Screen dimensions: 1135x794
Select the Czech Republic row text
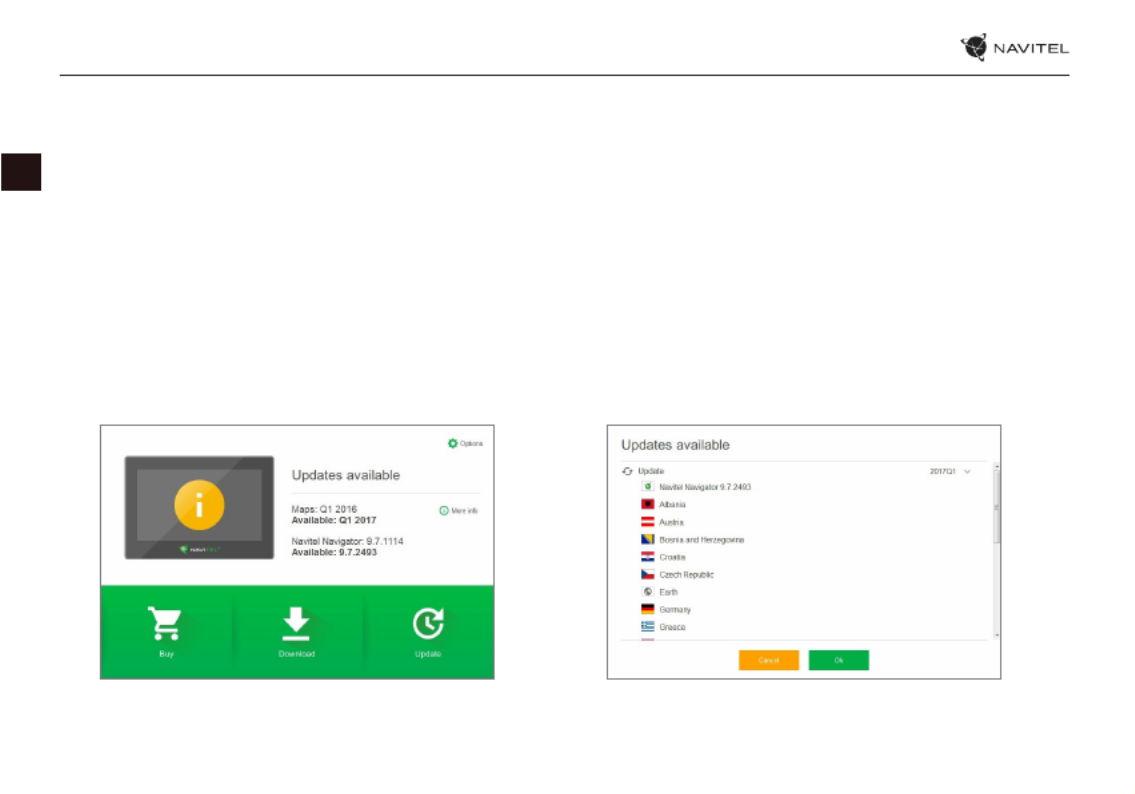pos(686,575)
